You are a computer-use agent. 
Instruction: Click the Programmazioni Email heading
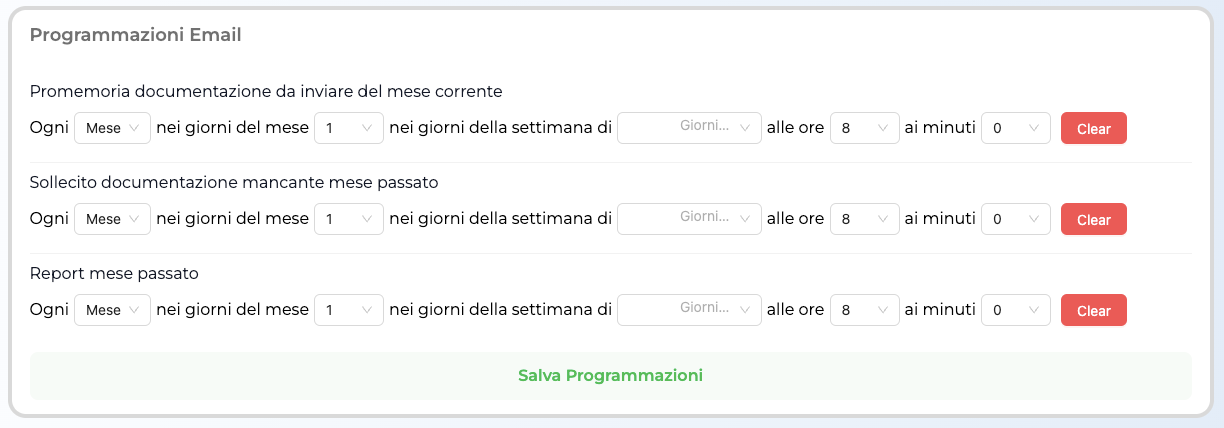[x=135, y=35]
